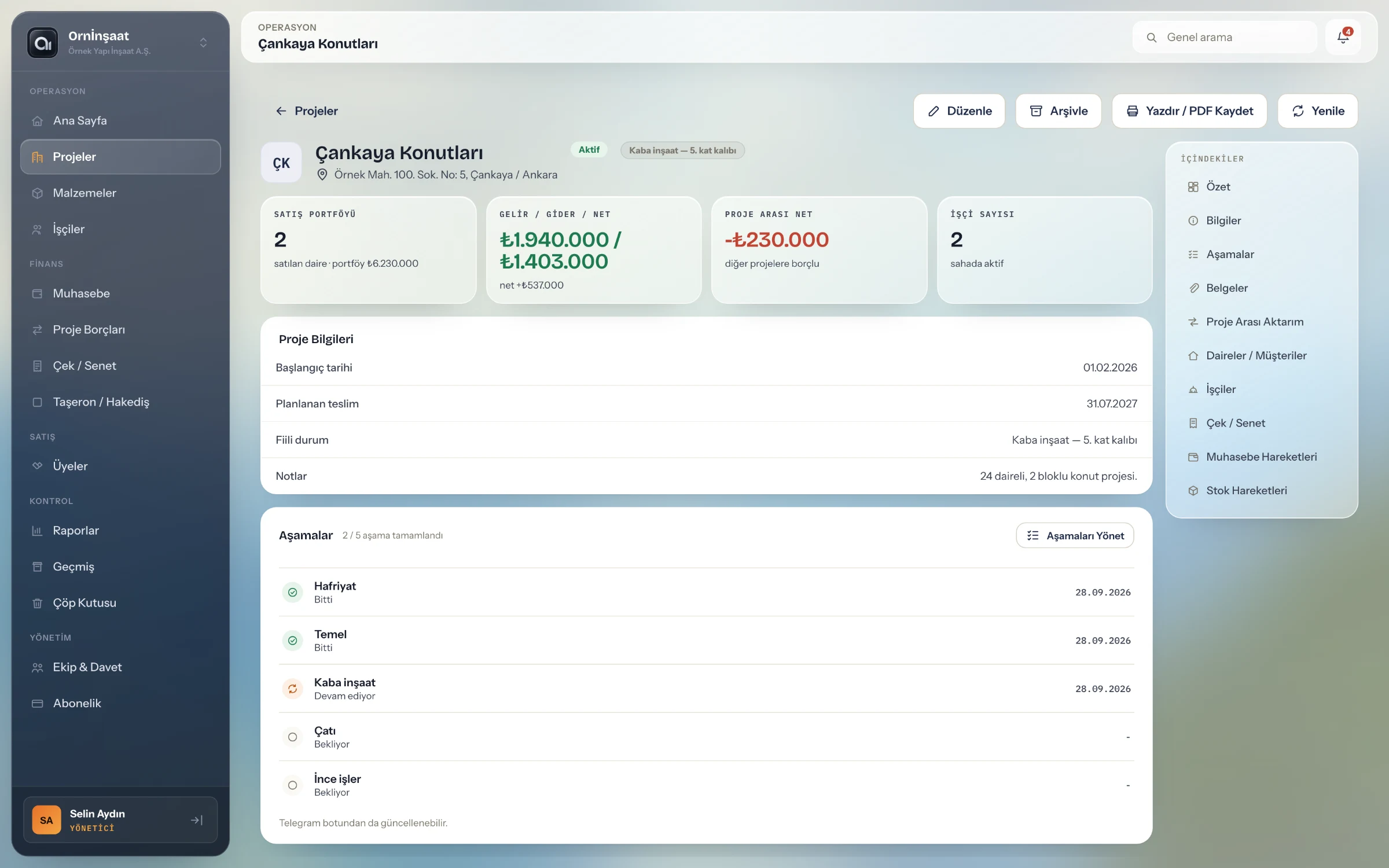Viewport: 1389px width, 868px height.
Task: Jump to Belgeler in İçindekiler
Action: [1262, 288]
